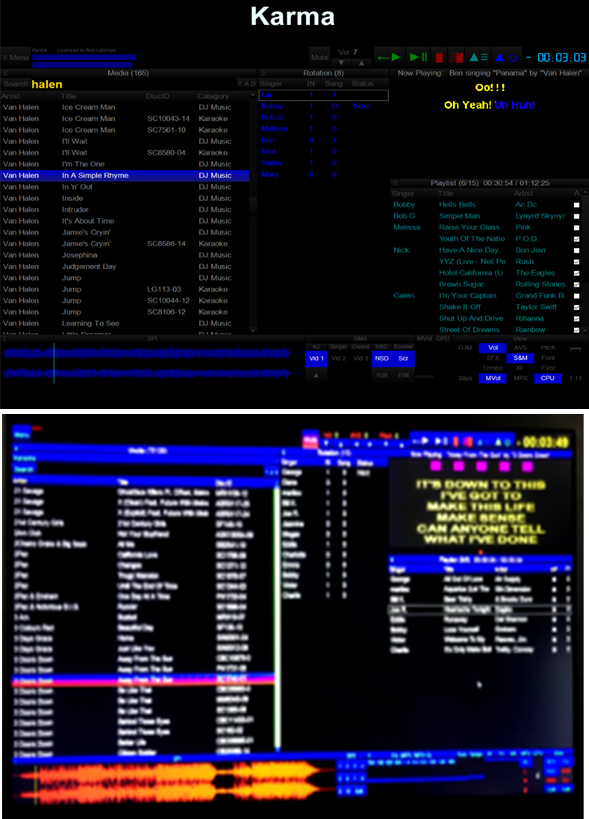The height and width of the screenshot is (819, 589).
Task: Click the teal triangle with list icon
Action: pos(478,57)
